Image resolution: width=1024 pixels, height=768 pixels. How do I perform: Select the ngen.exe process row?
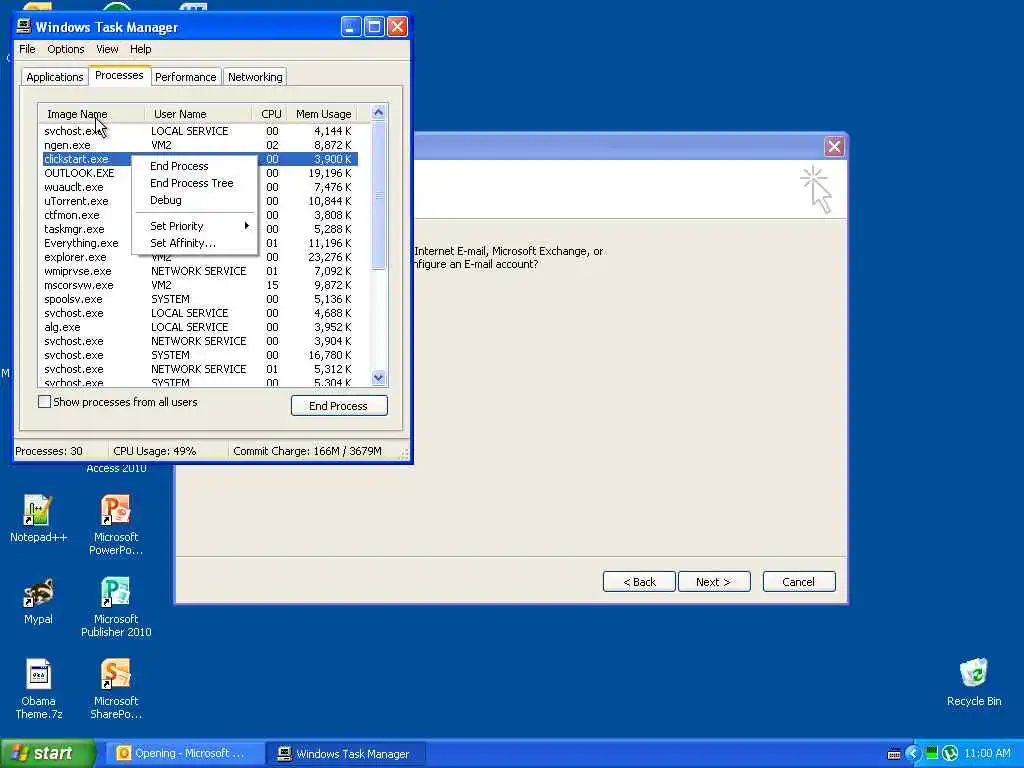click(x=199, y=145)
